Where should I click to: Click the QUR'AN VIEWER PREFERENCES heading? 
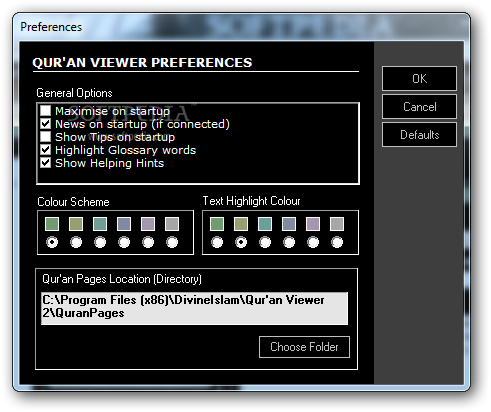coord(142,63)
